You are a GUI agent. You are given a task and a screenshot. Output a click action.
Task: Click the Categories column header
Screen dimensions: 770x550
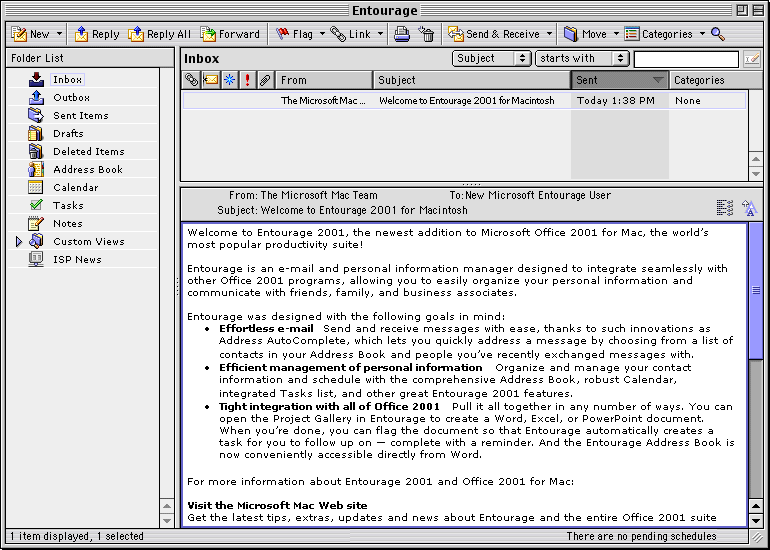coord(715,80)
